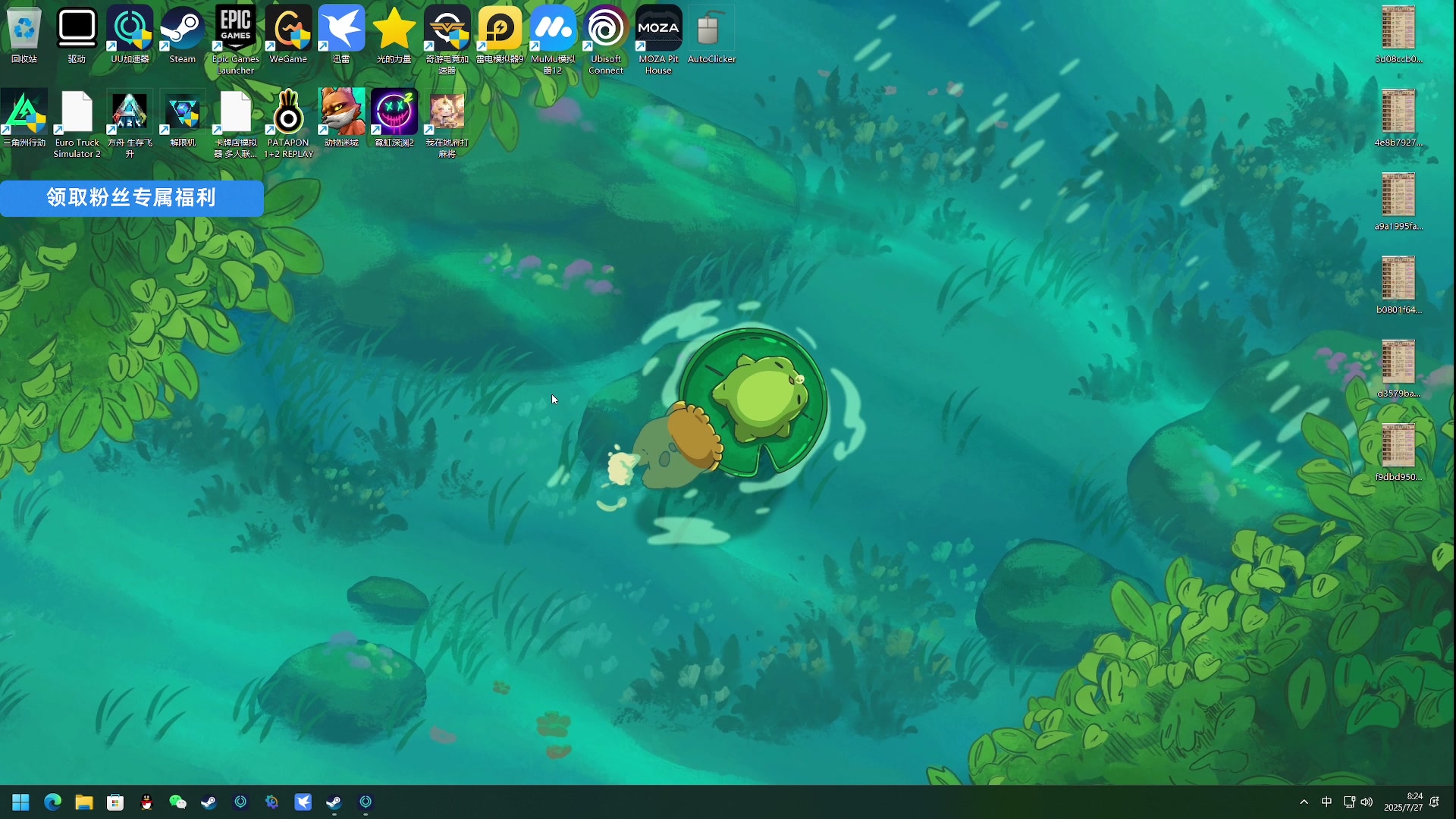The width and height of the screenshot is (1456, 819).
Task: Expand the hidden system tray icons chevron
Action: [x=1304, y=802]
